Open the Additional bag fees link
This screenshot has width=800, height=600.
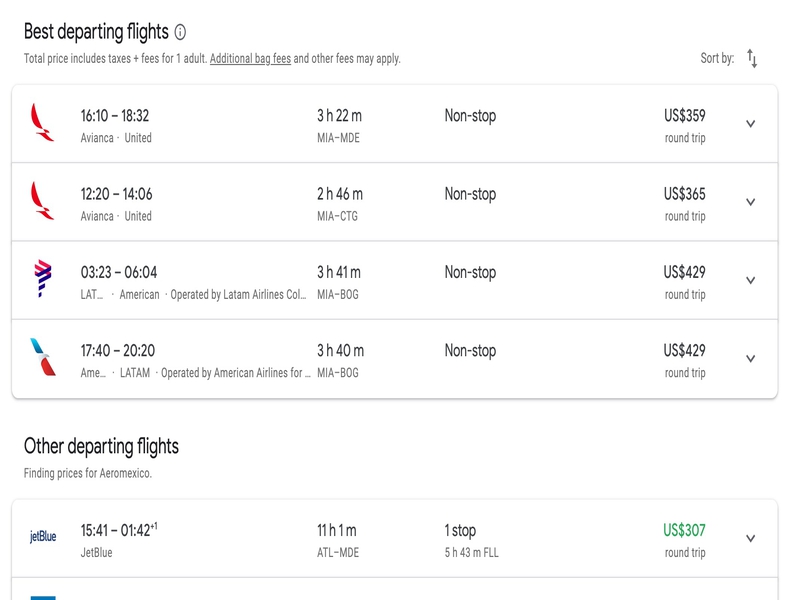(251, 59)
